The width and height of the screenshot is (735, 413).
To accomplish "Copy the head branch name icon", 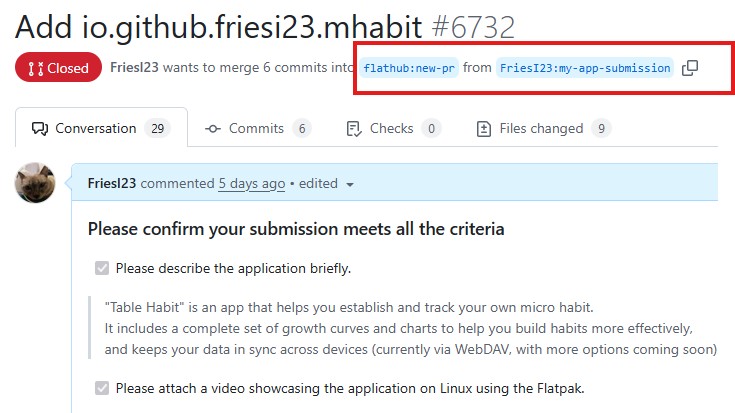I will 690,68.
